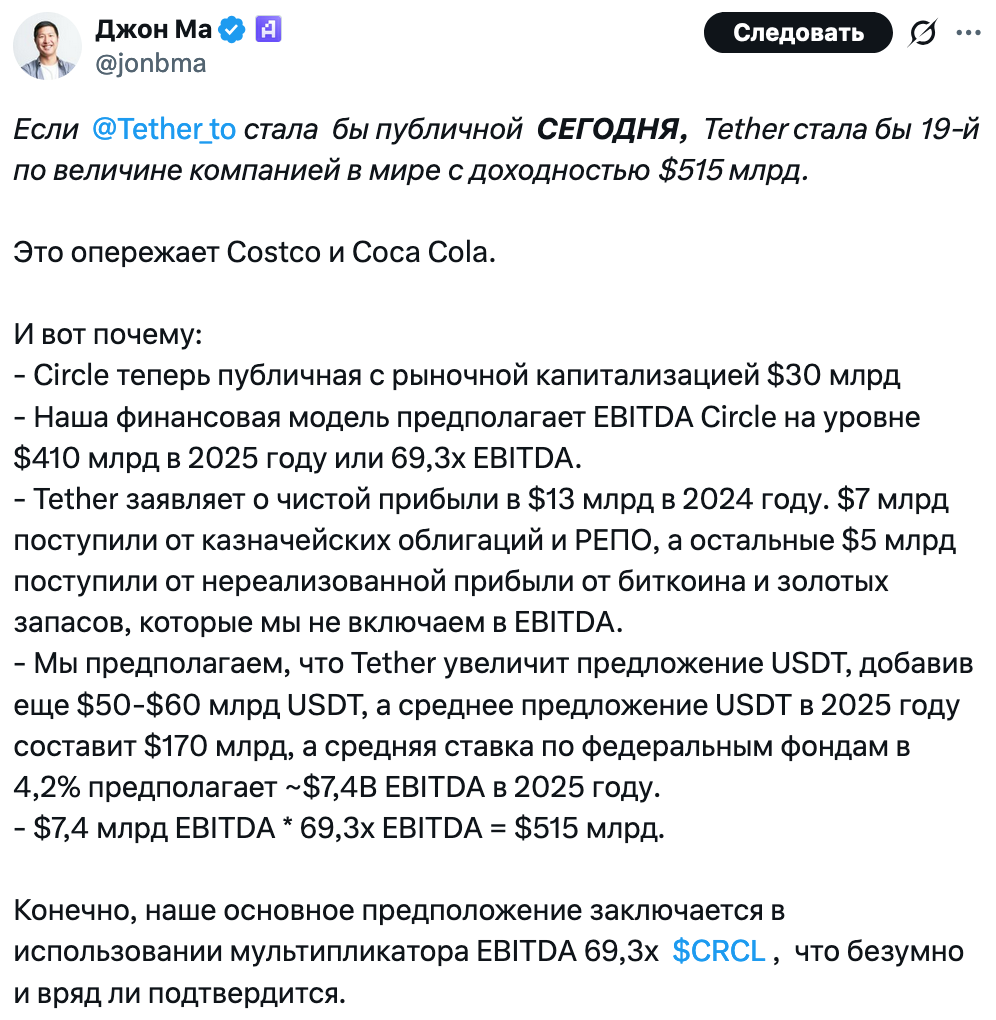The width and height of the screenshot is (996, 1020).
Task: Click the 'Мы предполагаем' USDT supply bullet
Action: point(493,725)
